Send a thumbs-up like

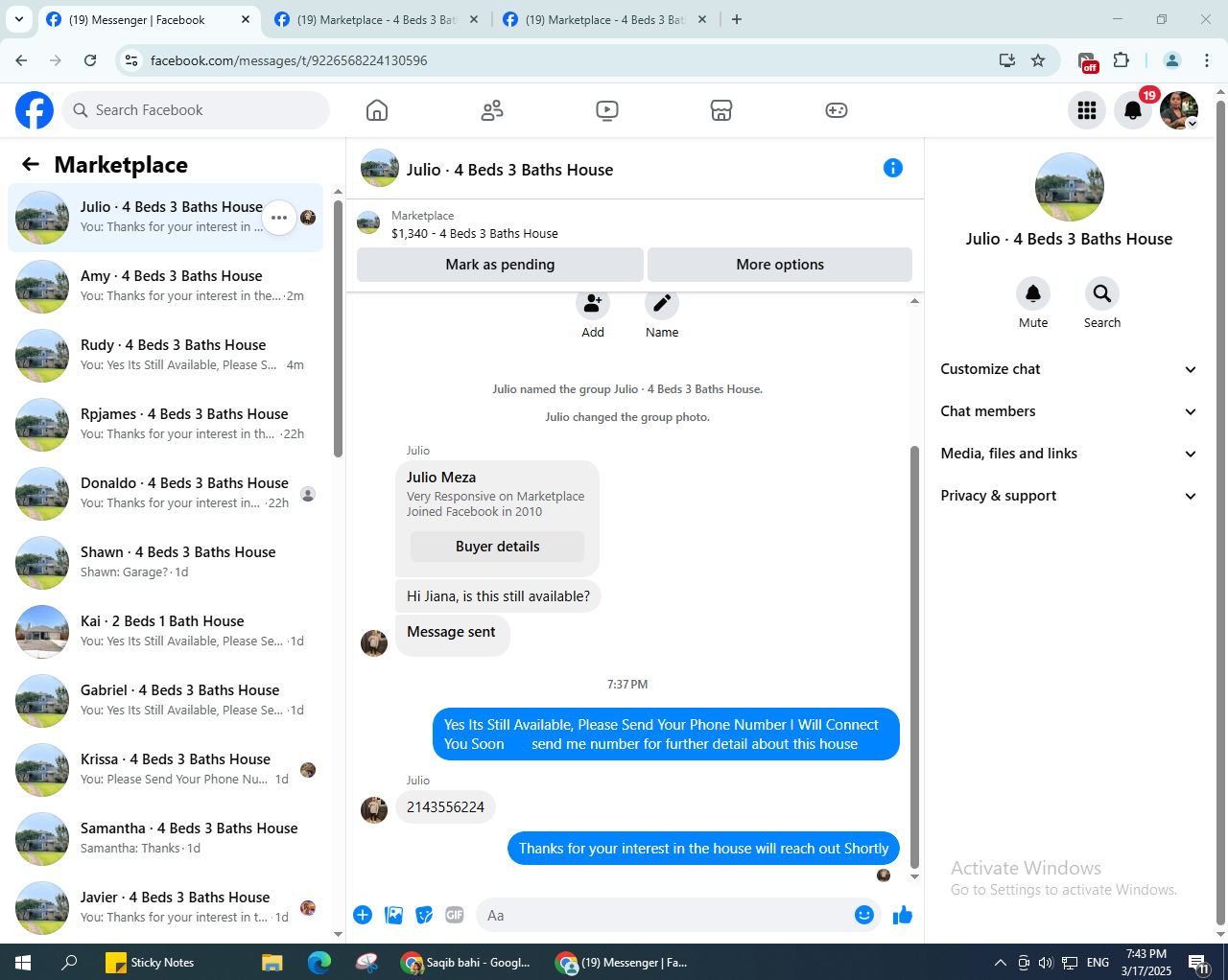click(x=903, y=915)
